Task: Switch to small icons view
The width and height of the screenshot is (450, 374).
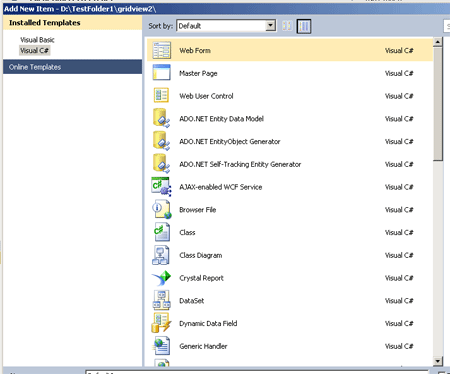Action: click(287, 26)
